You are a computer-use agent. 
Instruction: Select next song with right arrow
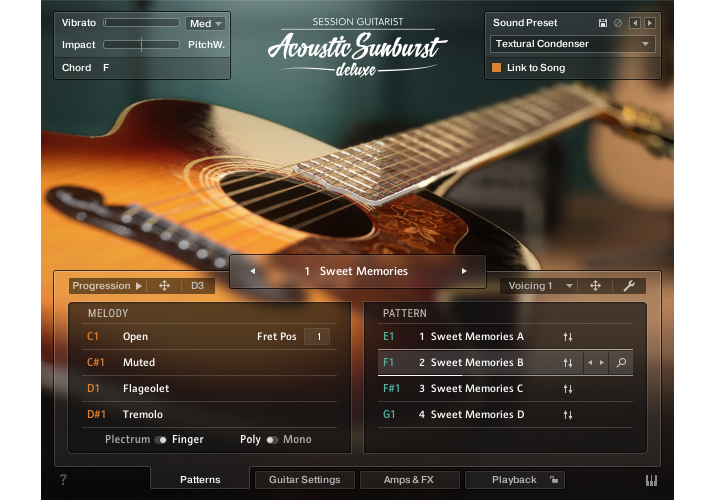pyautogui.click(x=464, y=271)
